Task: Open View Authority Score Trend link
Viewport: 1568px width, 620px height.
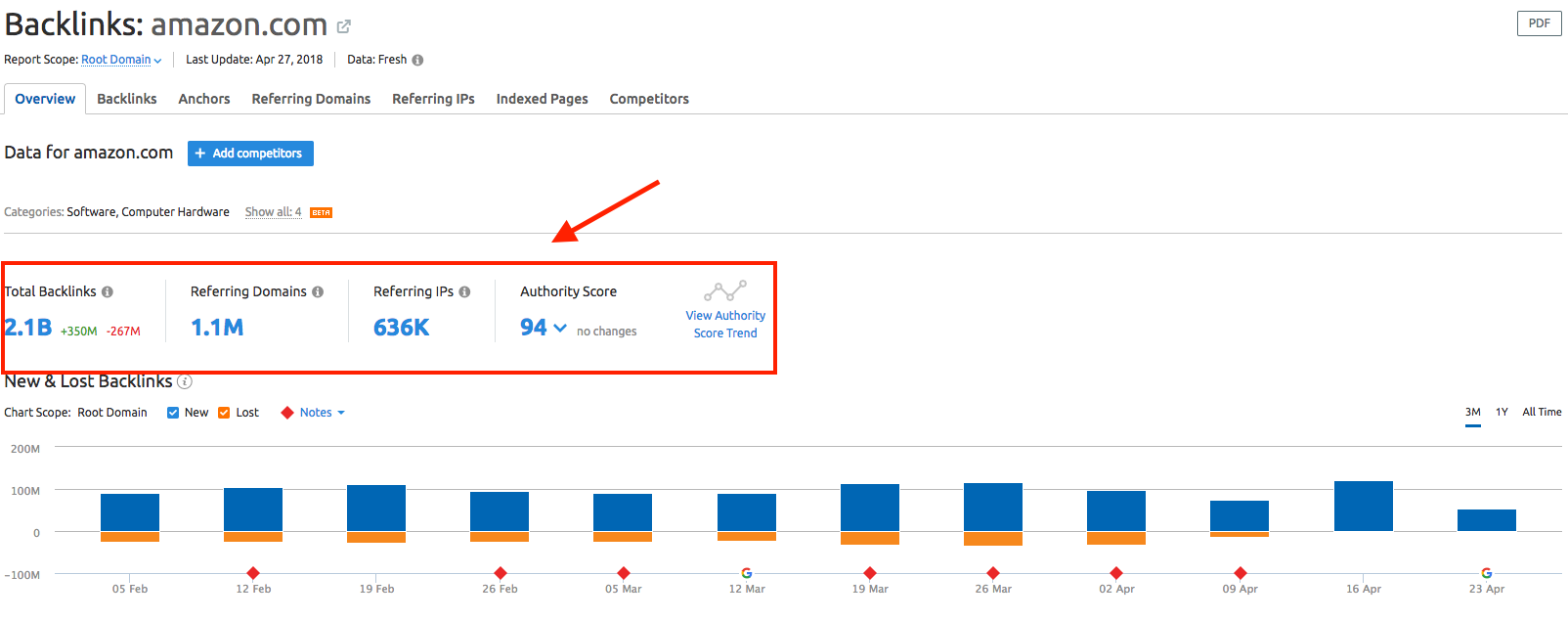Action: tap(725, 325)
